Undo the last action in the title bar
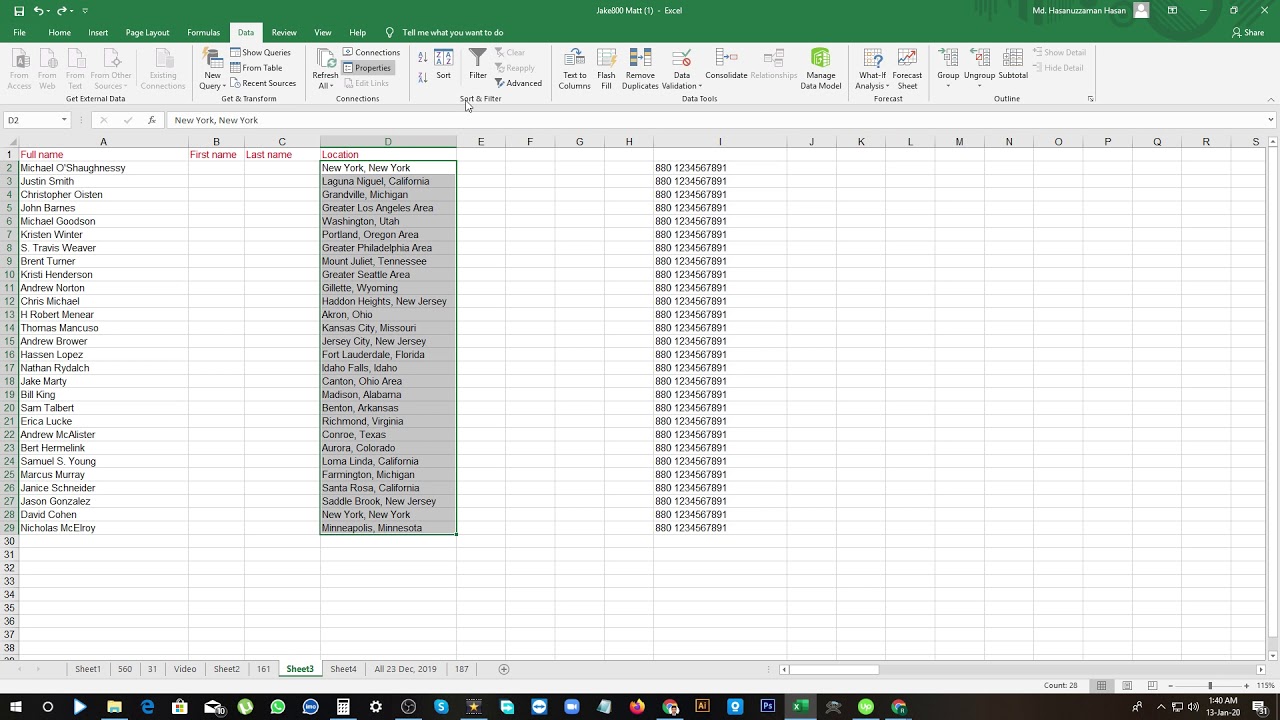 39,10
